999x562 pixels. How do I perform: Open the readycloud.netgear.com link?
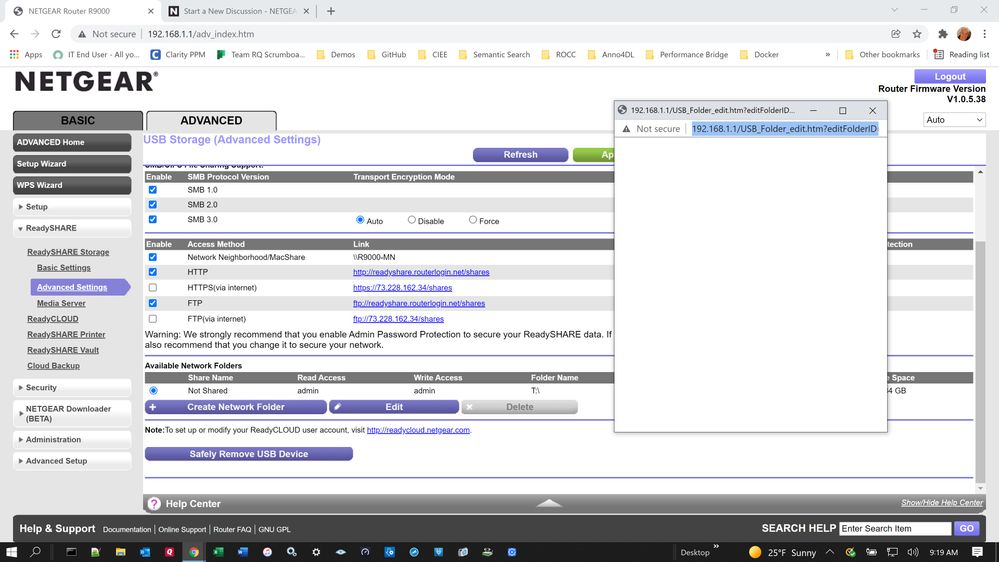(x=418, y=430)
